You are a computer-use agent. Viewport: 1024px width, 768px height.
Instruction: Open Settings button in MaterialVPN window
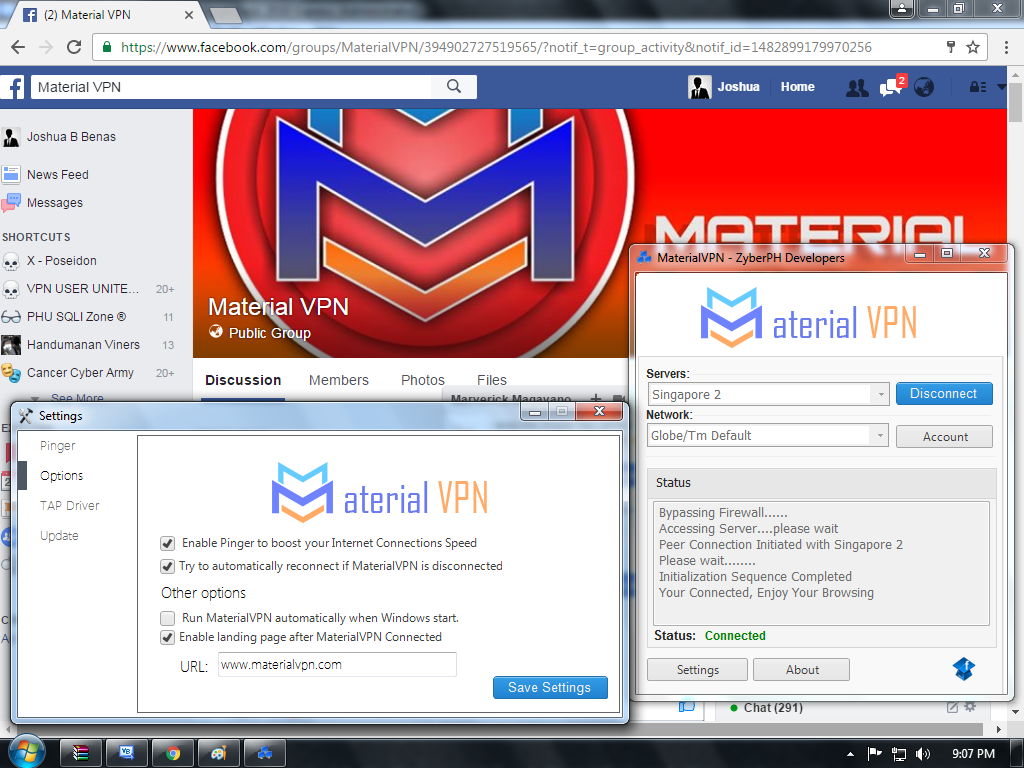point(697,670)
